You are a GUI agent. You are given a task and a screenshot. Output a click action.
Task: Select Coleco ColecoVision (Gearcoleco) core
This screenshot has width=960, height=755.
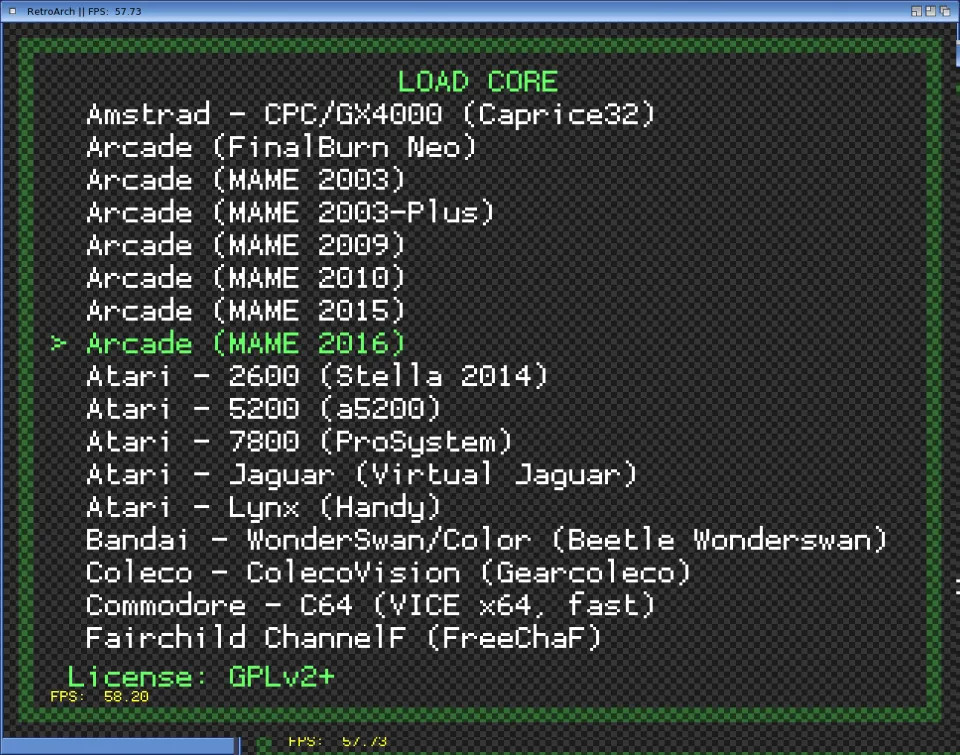[x=388, y=573]
